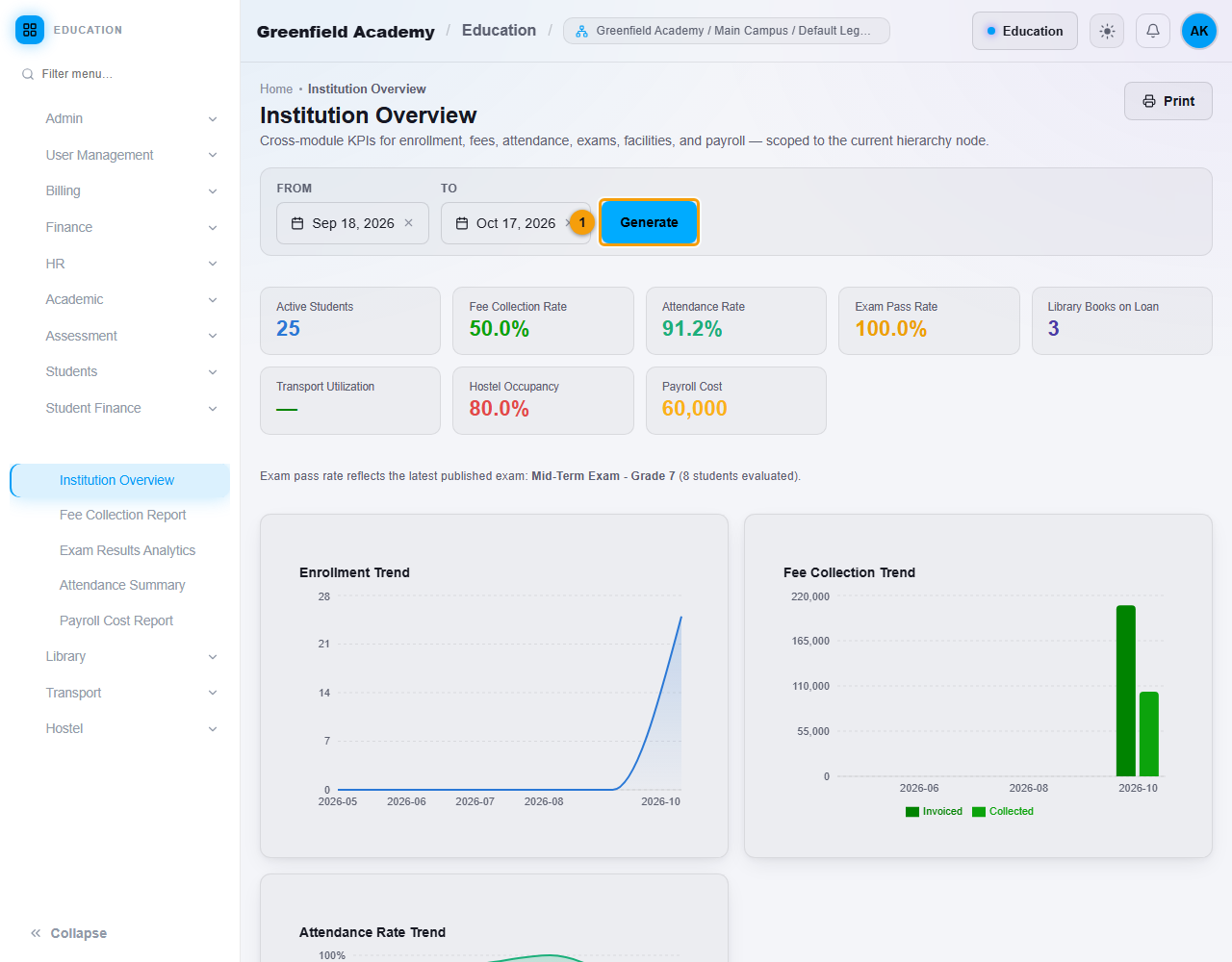This screenshot has height=962, width=1232.
Task: Open the Fee Collection Report page
Action: tap(122, 515)
